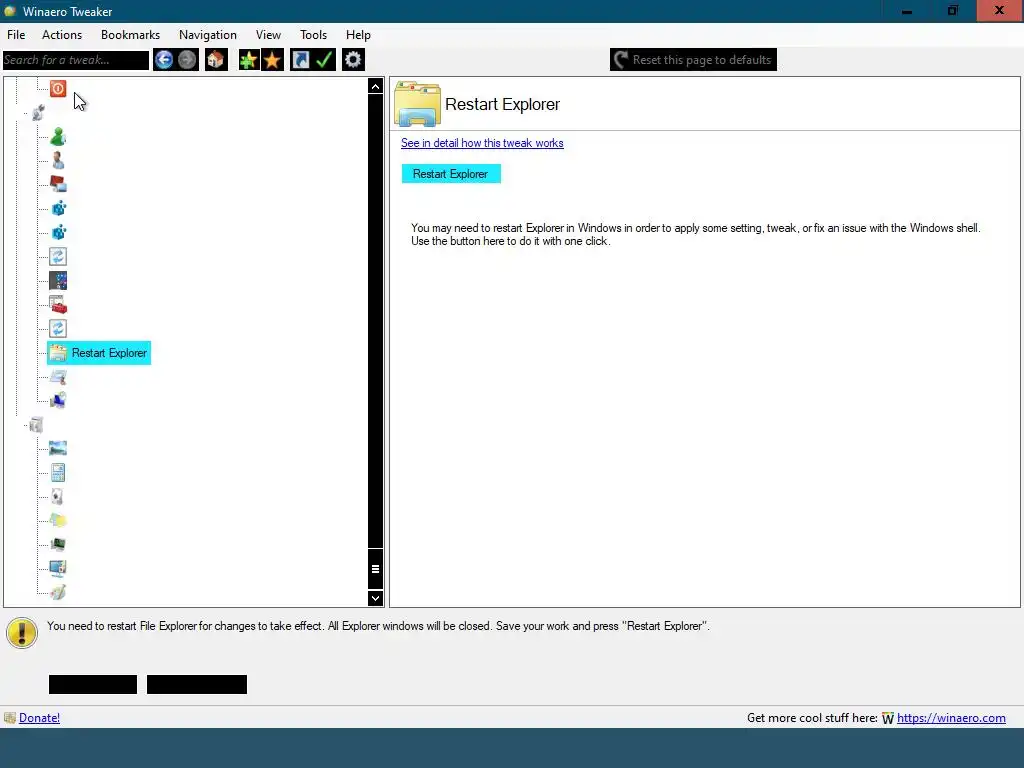Click the 'Restart Explorer' page heading

click(x=502, y=104)
